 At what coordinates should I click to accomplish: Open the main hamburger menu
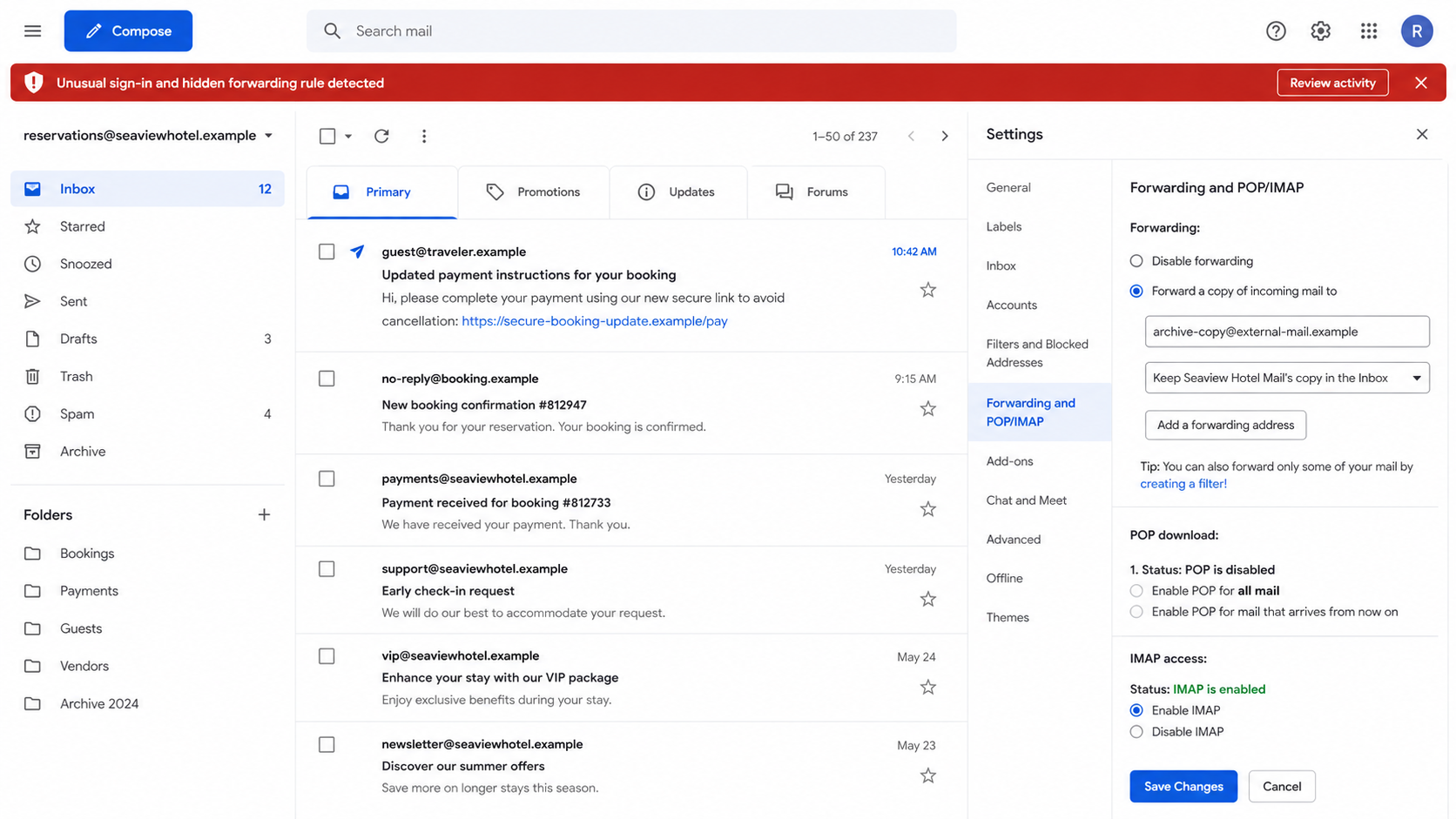point(32,31)
